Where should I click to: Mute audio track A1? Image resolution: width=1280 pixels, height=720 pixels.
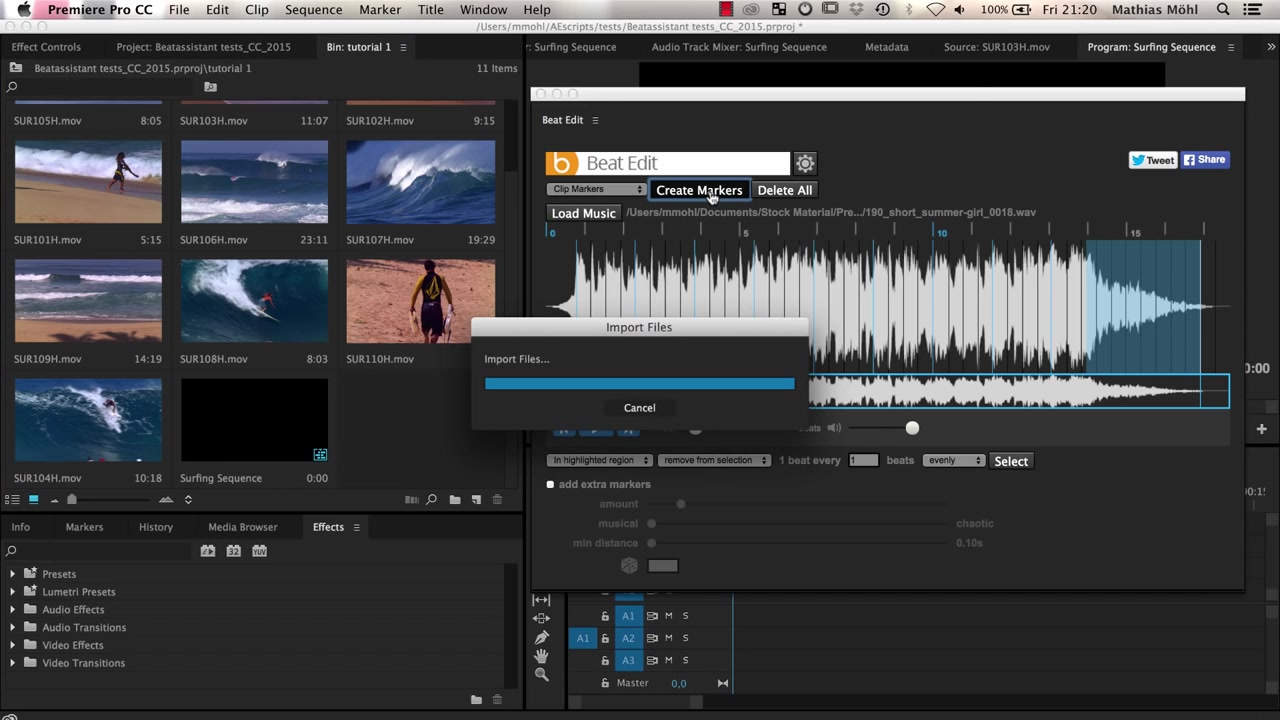(x=669, y=616)
